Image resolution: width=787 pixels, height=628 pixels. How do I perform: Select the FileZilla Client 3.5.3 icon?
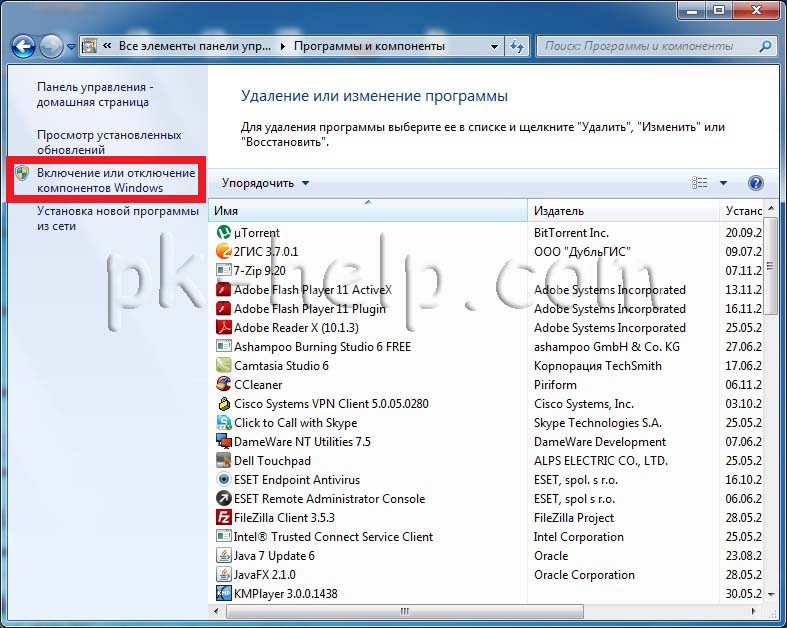coord(223,518)
